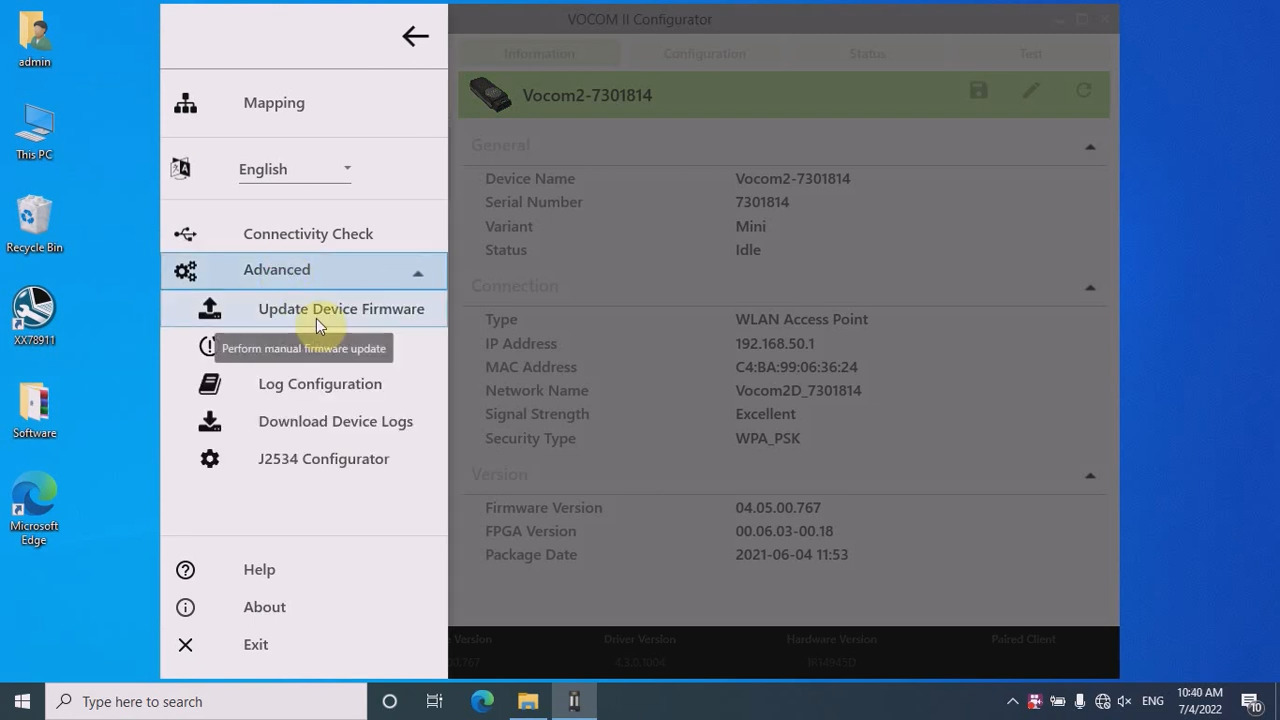Open This PC desktop icon
This screenshot has width=1280, height=720.
(x=34, y=131)
